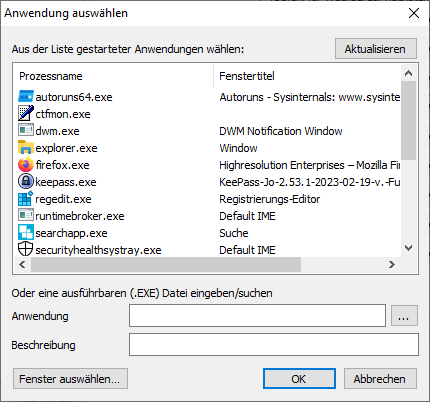This screenshot has height=402, width=430.
Task: Click Fenster auswählen... button
Action: (x=70, y=379)
